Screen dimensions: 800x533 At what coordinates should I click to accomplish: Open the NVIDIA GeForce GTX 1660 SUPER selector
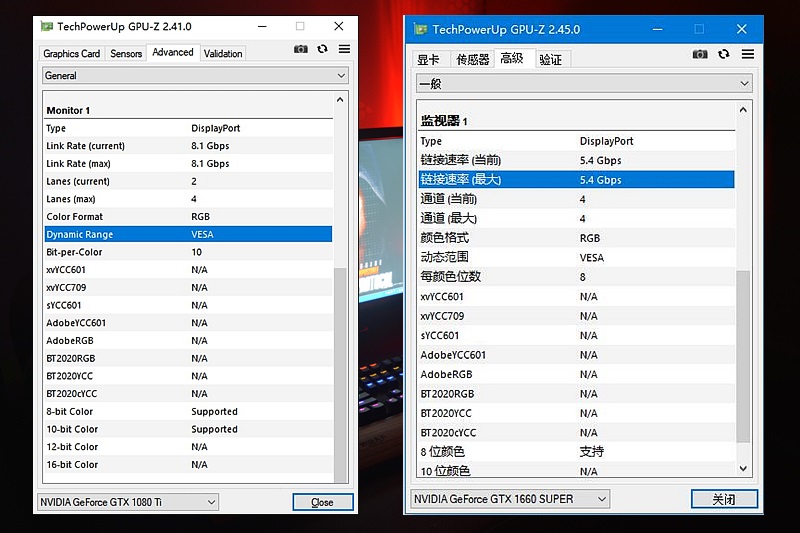pyautogui.click(x=510, y=499)
